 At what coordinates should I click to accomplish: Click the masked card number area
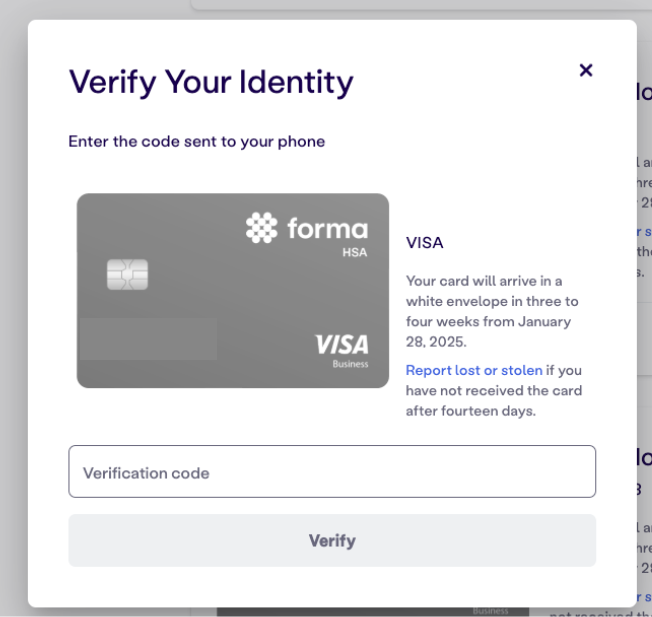[148, 339]
